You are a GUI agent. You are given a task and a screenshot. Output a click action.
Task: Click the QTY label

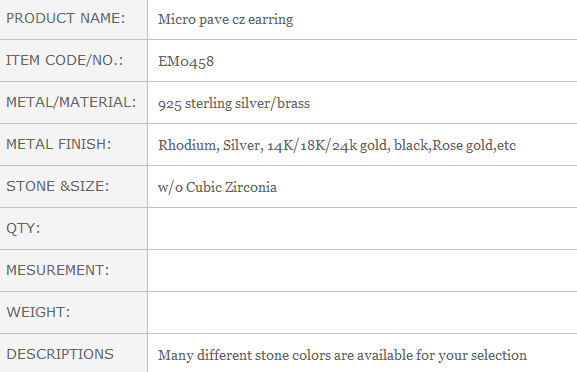[x=23, y=228]
